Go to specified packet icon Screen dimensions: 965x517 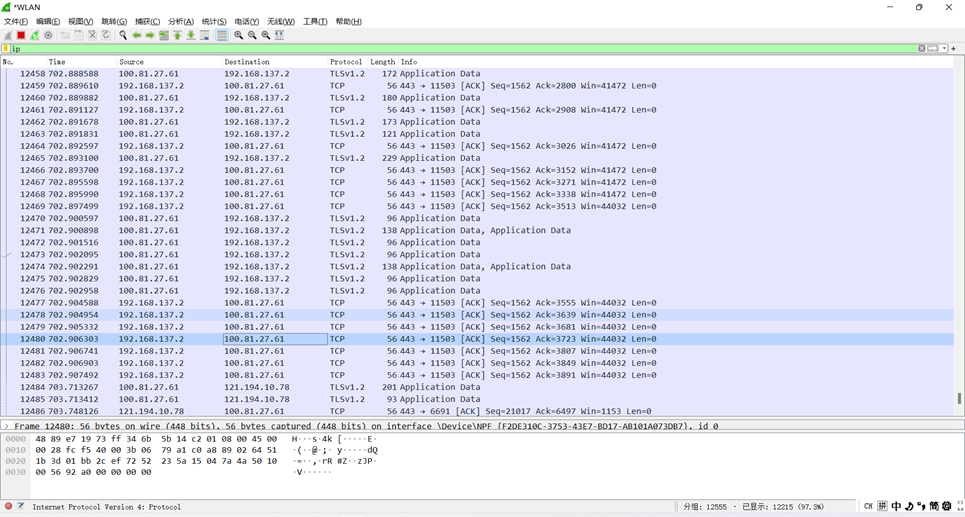click(x=164, y=35)
